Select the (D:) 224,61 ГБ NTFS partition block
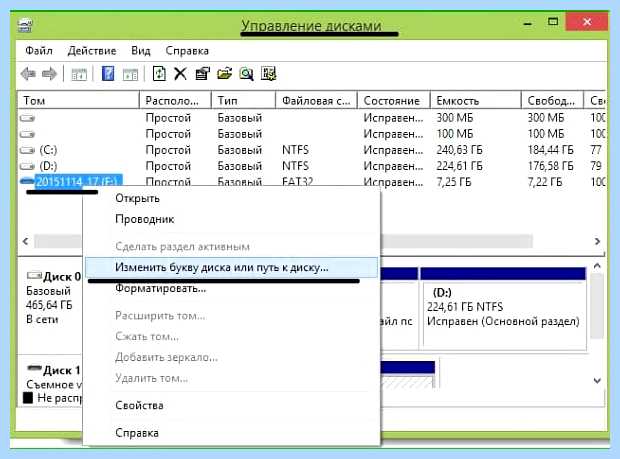The width and height of the screenshot is (620, 459). pos(503,308)
